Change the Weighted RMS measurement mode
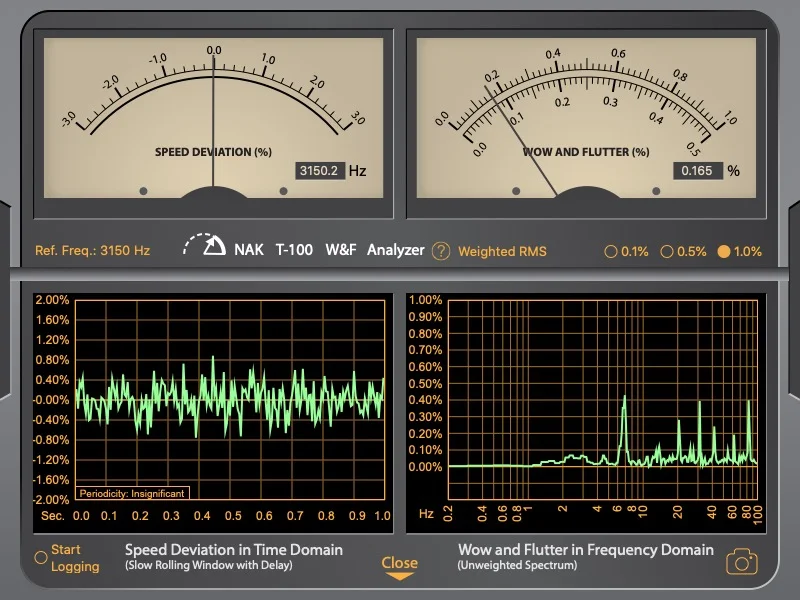Screen dimensions: 800x600 [x=502, y=252]
